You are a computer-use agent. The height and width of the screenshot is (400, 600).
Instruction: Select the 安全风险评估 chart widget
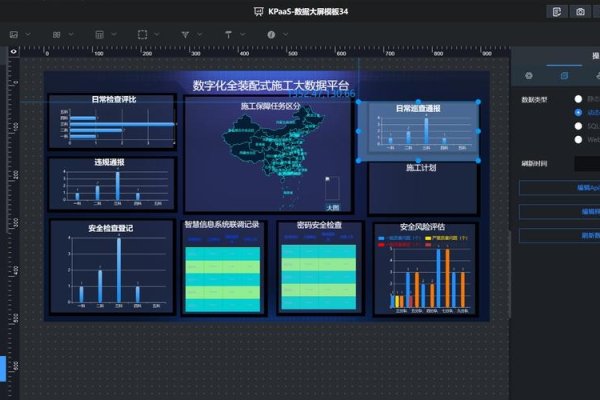click(425, 269)
